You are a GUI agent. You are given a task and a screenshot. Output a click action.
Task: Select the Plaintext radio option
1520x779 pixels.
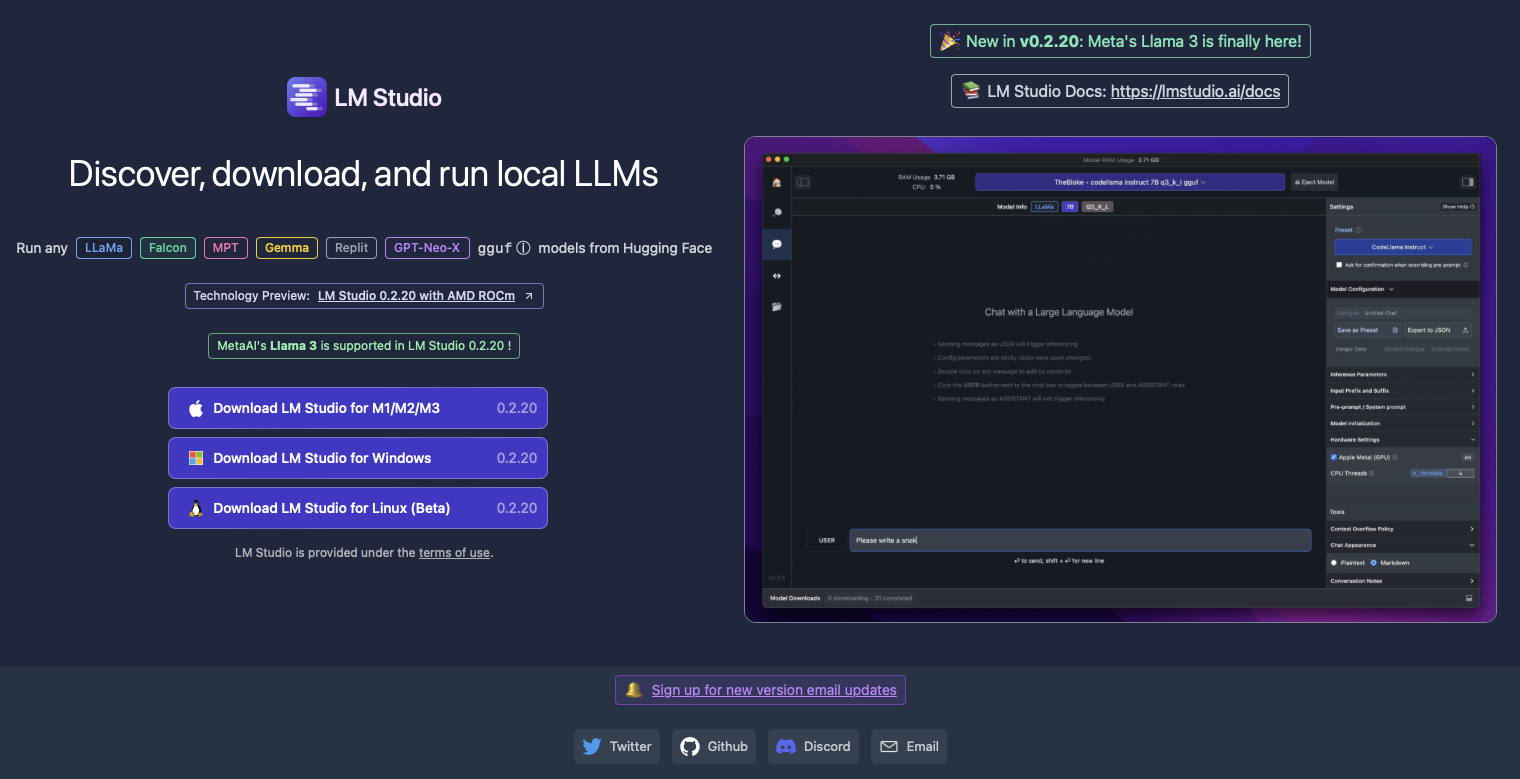(1334, 563)
